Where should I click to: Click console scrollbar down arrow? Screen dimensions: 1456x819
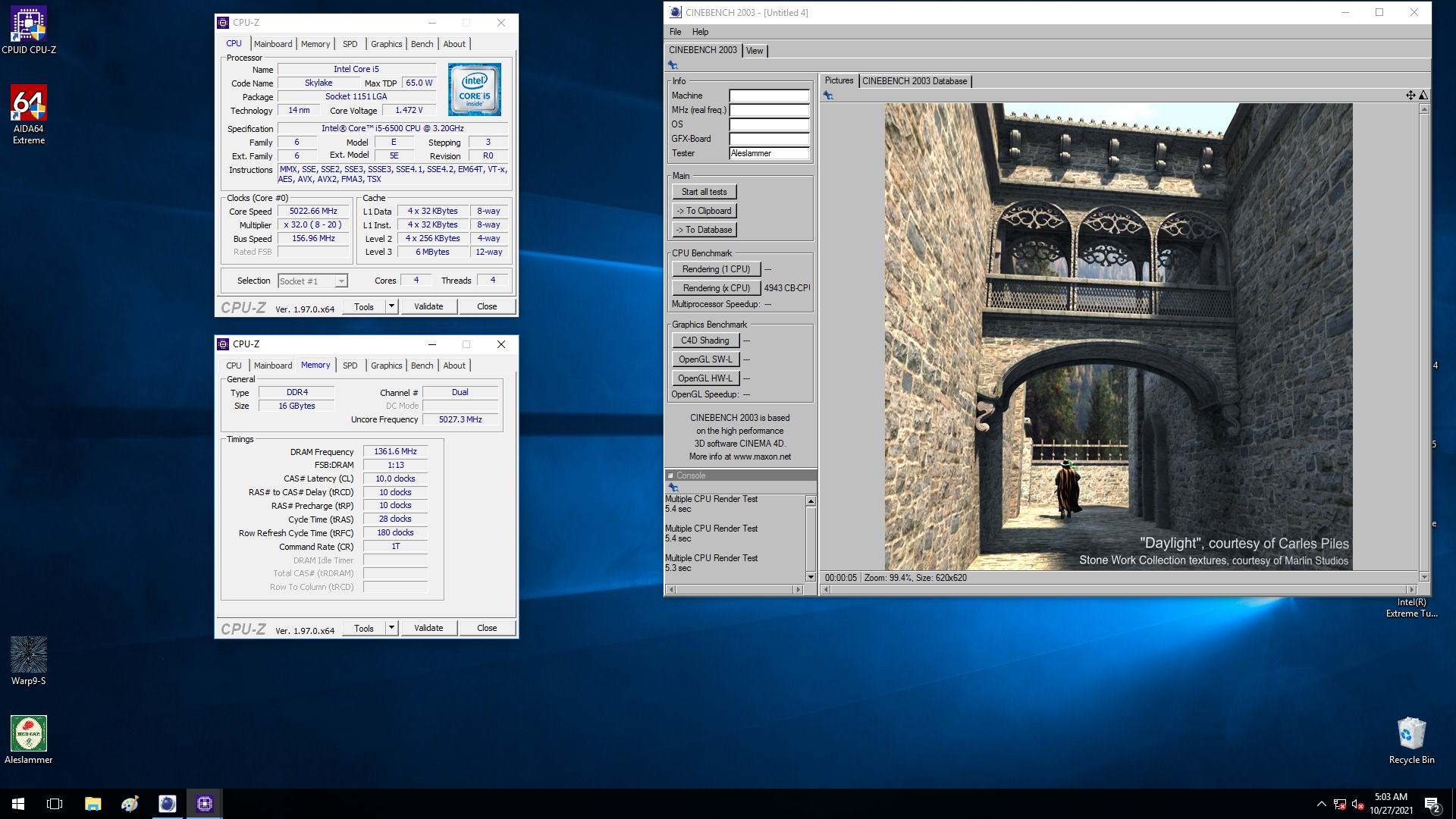811,577
